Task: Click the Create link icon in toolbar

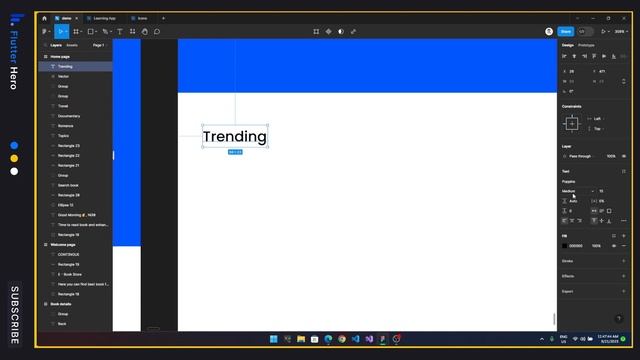Action: (x=353, y=31)
